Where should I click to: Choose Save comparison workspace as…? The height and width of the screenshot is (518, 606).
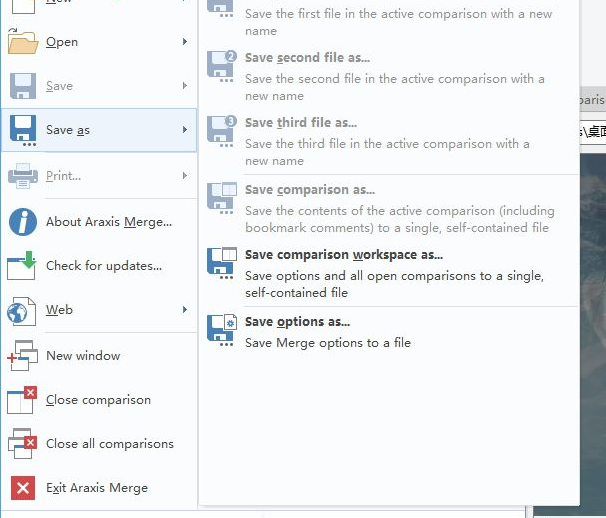pyautogui.click(x=390, y=273)
